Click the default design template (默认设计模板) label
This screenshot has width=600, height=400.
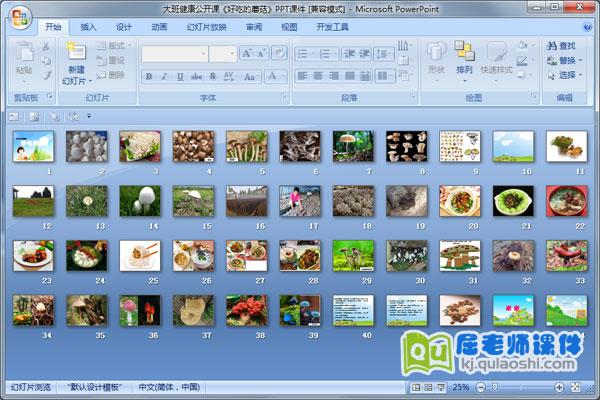(x=94, y=387)
